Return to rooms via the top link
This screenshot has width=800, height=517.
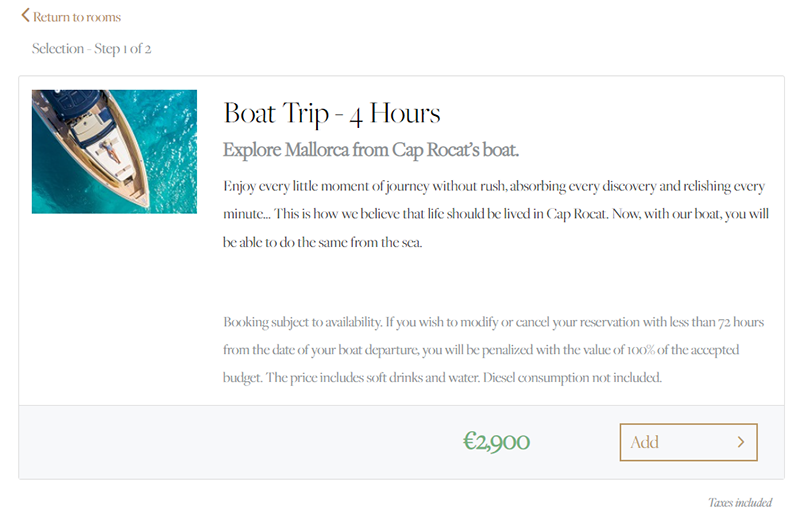pos(71,17)
